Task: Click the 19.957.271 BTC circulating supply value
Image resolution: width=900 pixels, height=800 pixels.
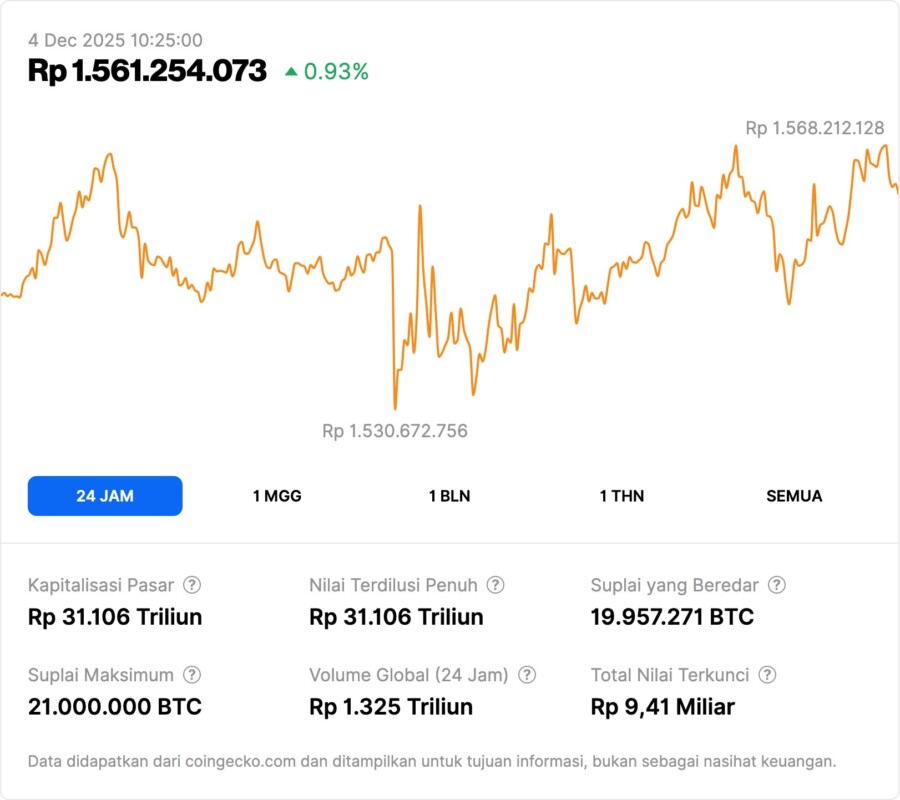Action: [x=672, y=617]
